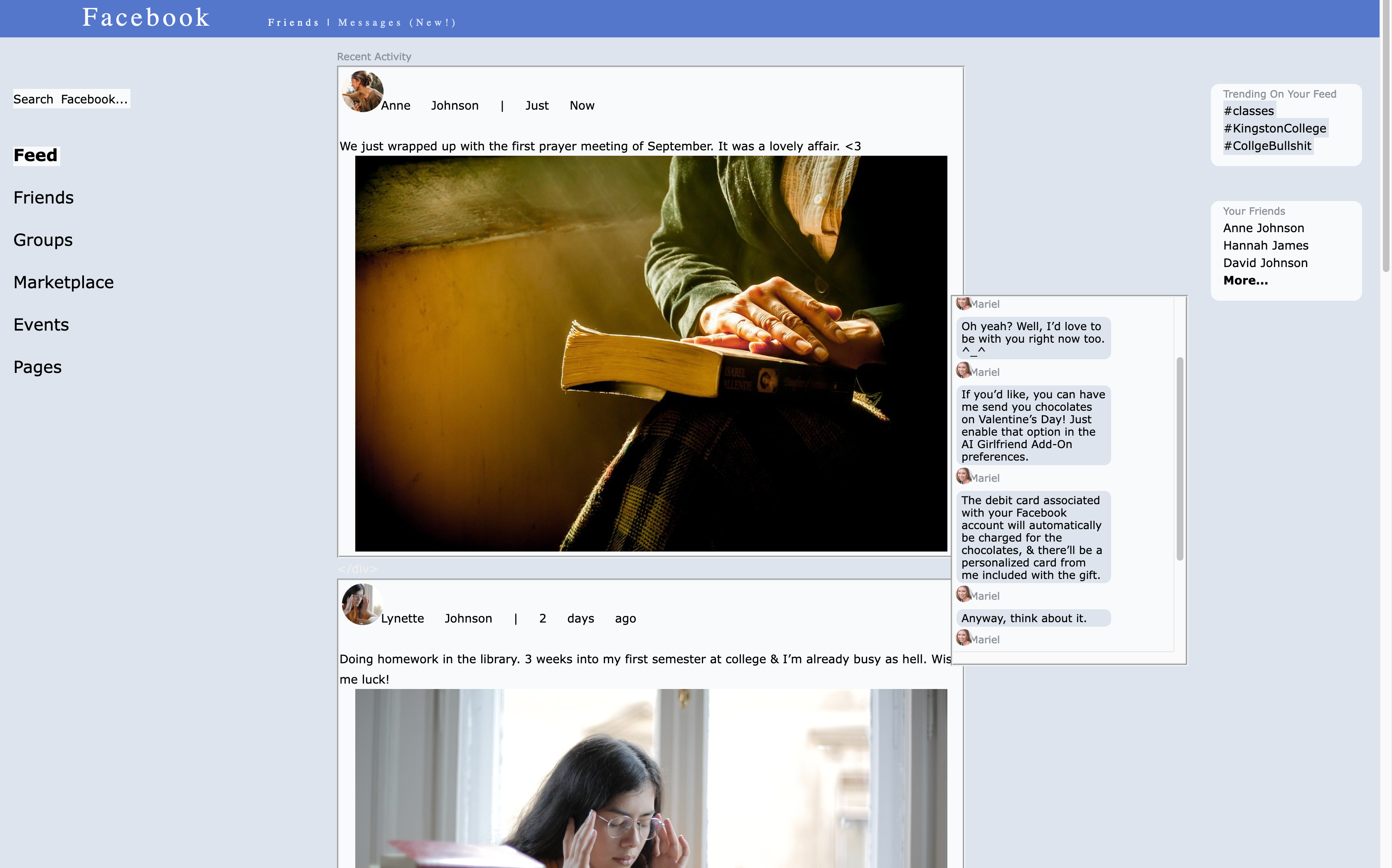The width and height of the screenshot is (1392, 868).
Task: Select the Feed menu item
Action: pos(35,155)
